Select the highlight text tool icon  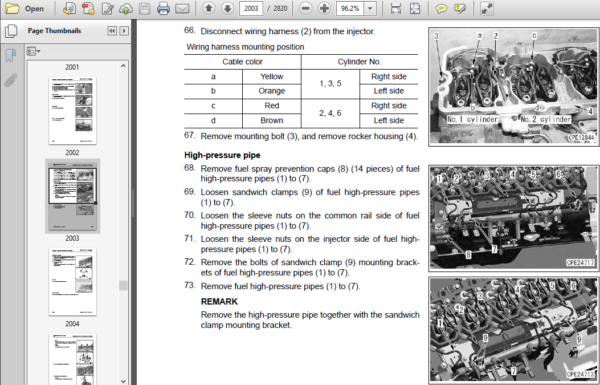[460, 8]
